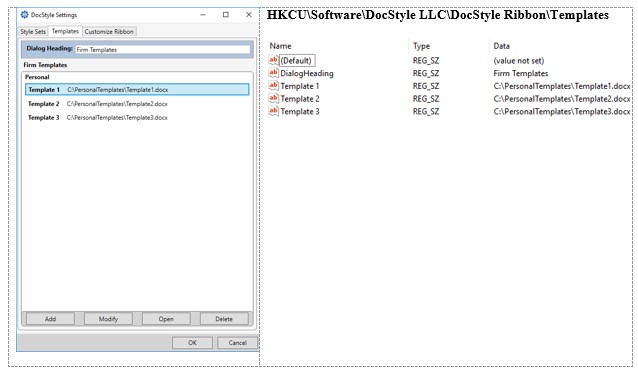Screen dimensions: 638x372
Task: Select the Template 2 registry value name
Action: click(x=300, y=98)
